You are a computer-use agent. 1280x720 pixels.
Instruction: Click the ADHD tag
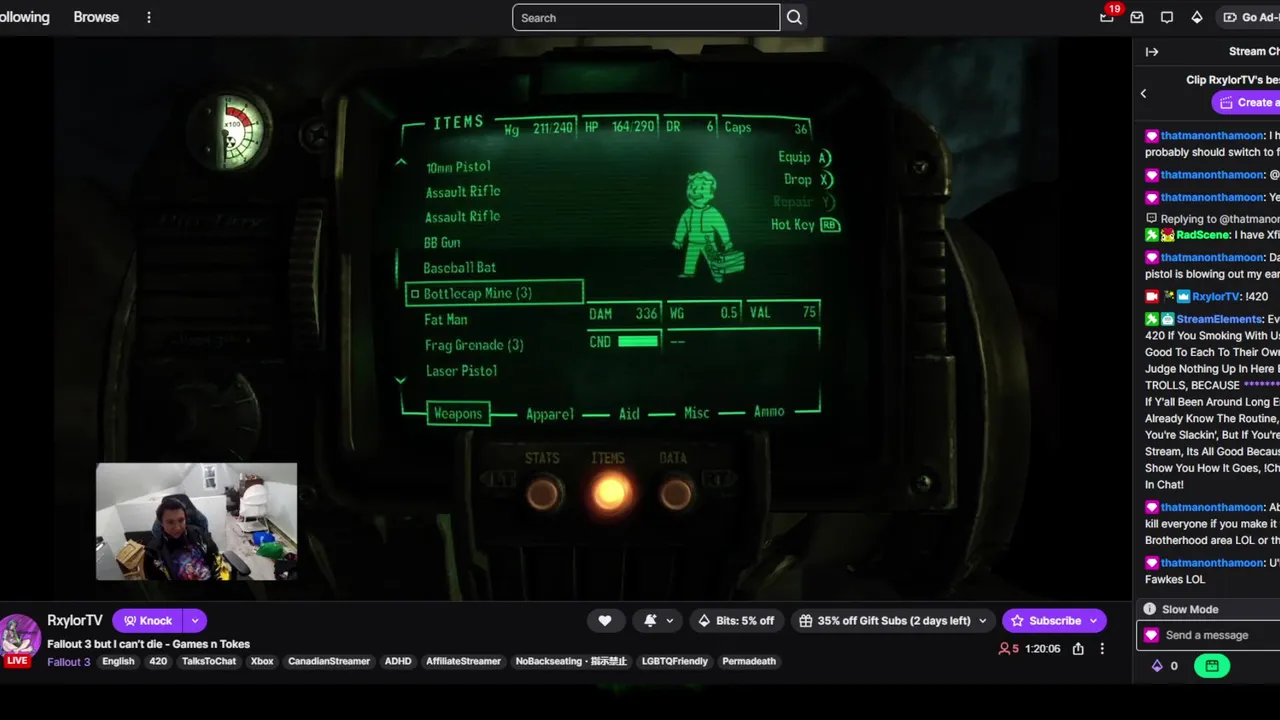398,661
